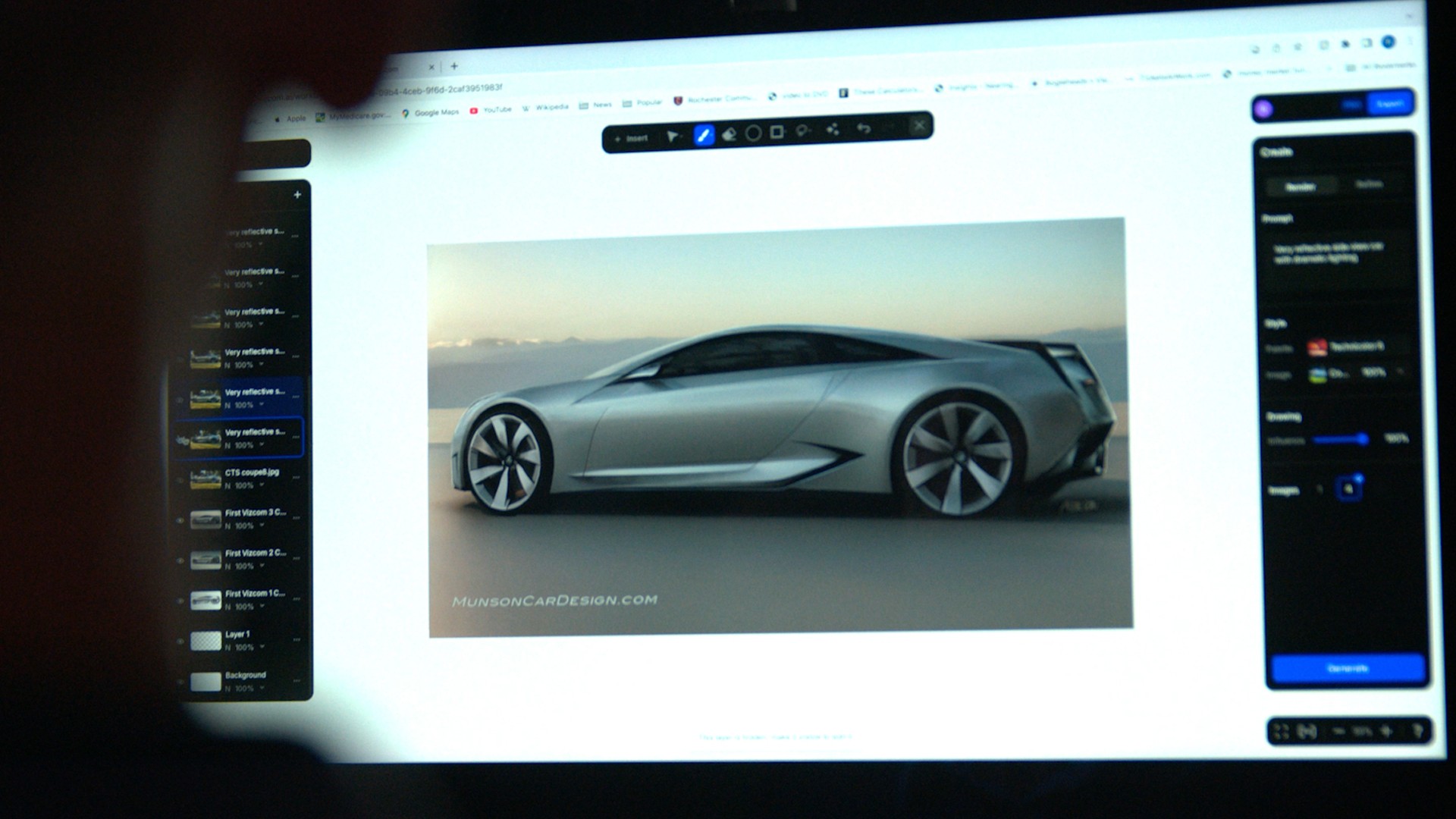Click fullscreen icon in bottom-right bar
Image resolution: width=1456 pixels, height=819 pixels.
[1282, 732]
